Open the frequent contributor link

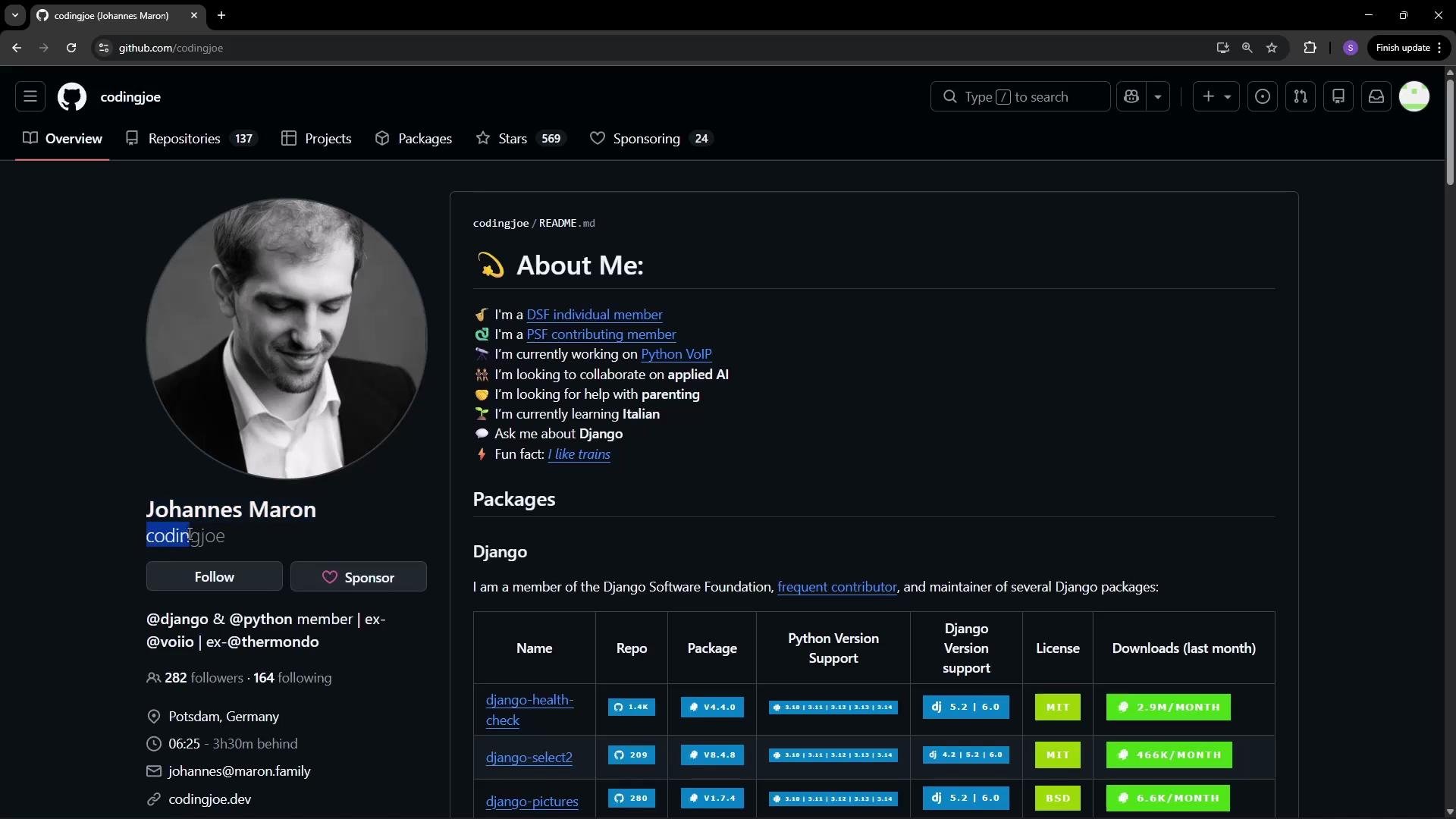837,587
